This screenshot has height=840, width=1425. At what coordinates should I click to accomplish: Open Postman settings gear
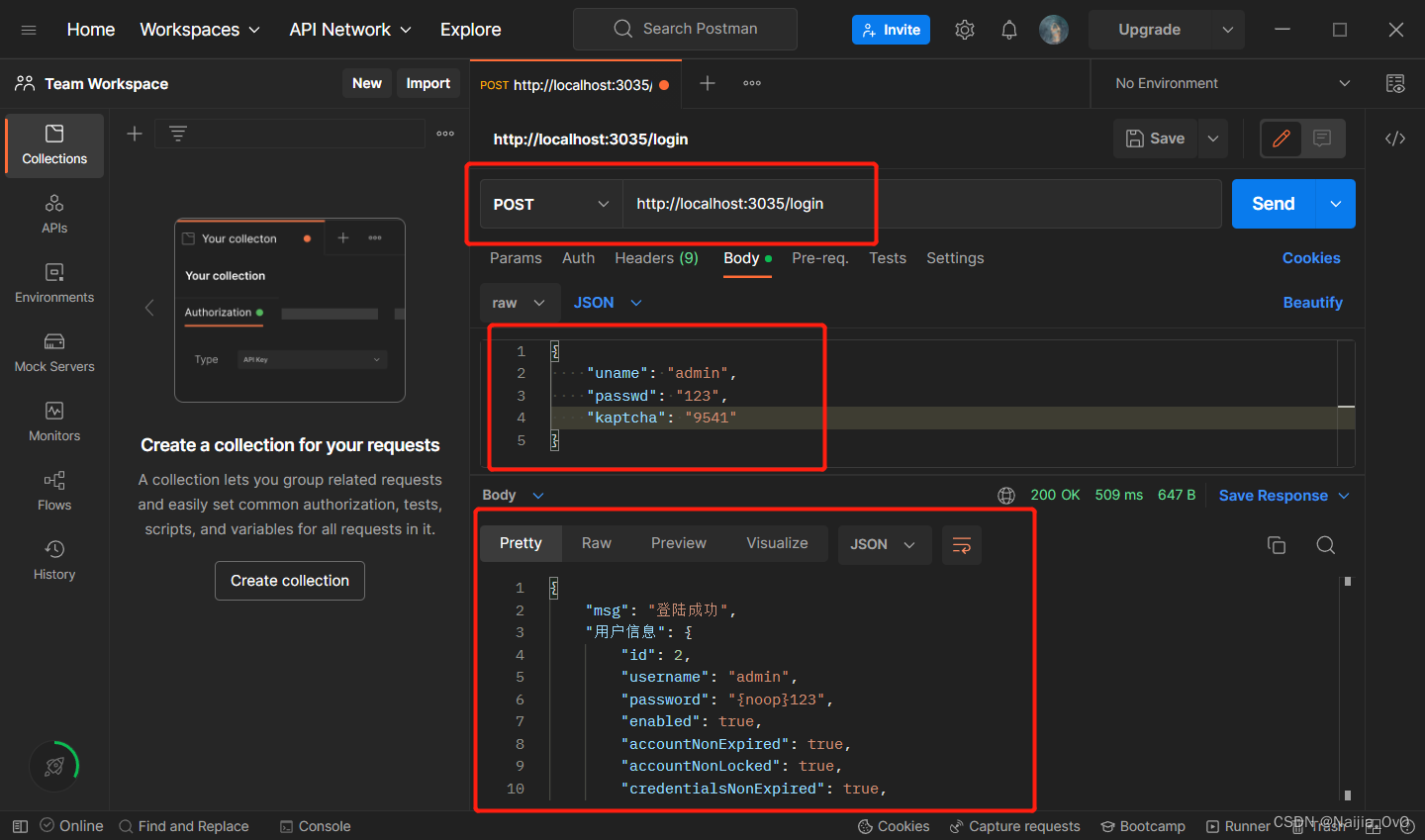tap(965, 30)
